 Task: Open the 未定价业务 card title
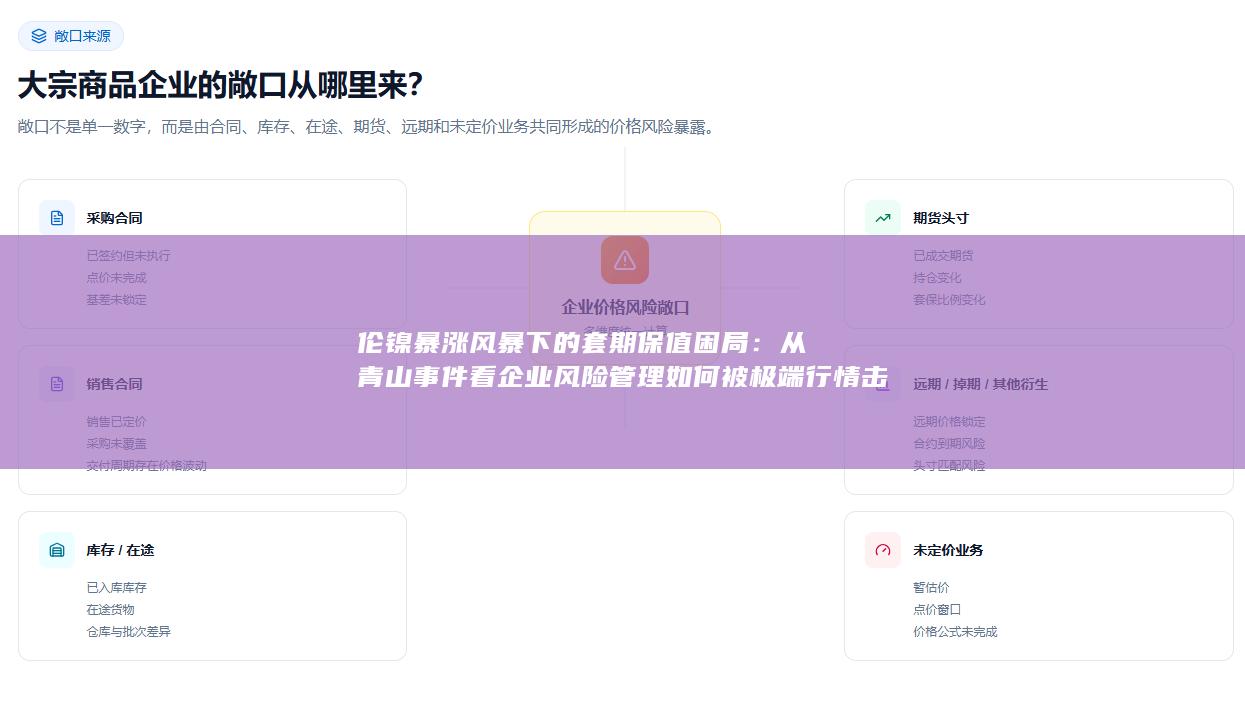pyautogui.click(x=948, y=550)
